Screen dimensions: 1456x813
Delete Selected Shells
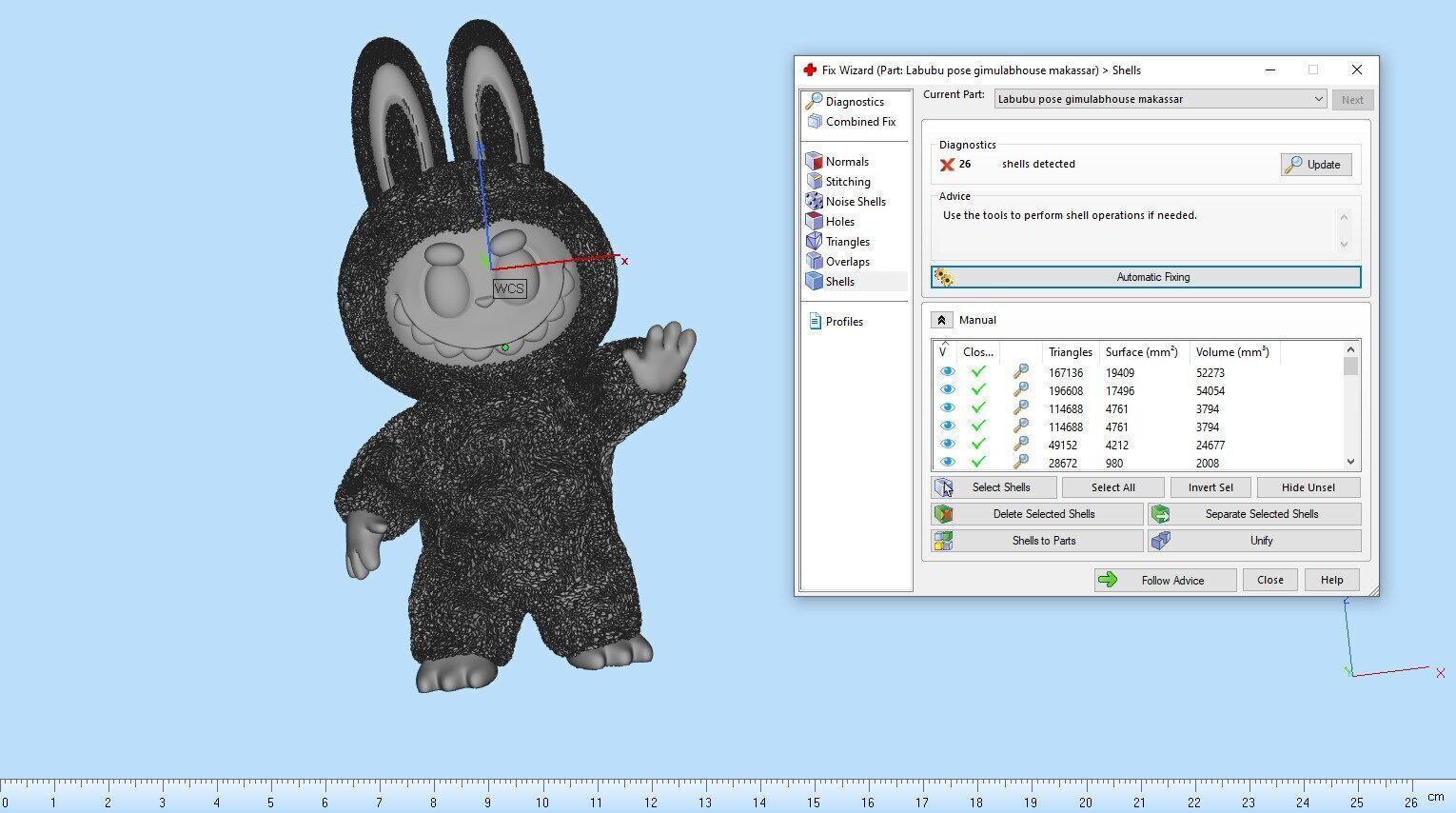coord(1037,514)
